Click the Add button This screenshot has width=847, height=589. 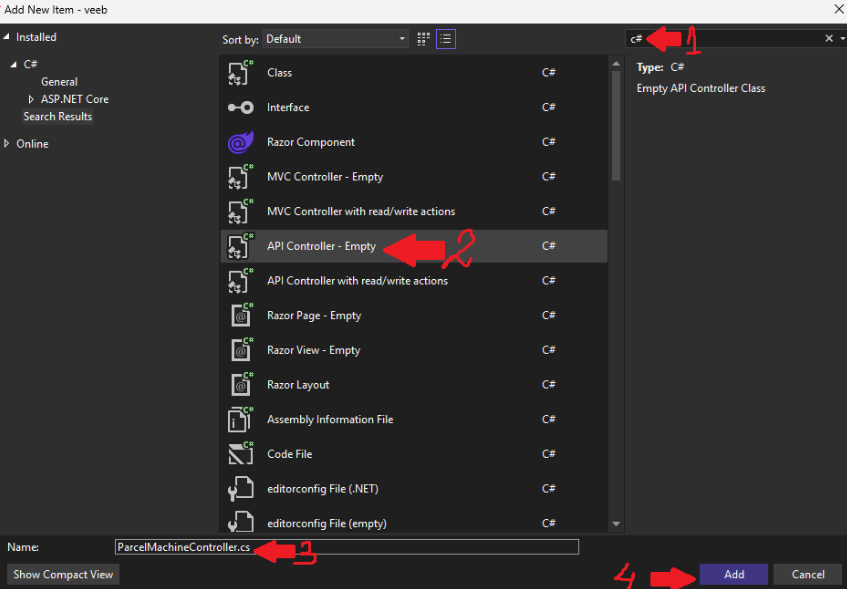733,574
